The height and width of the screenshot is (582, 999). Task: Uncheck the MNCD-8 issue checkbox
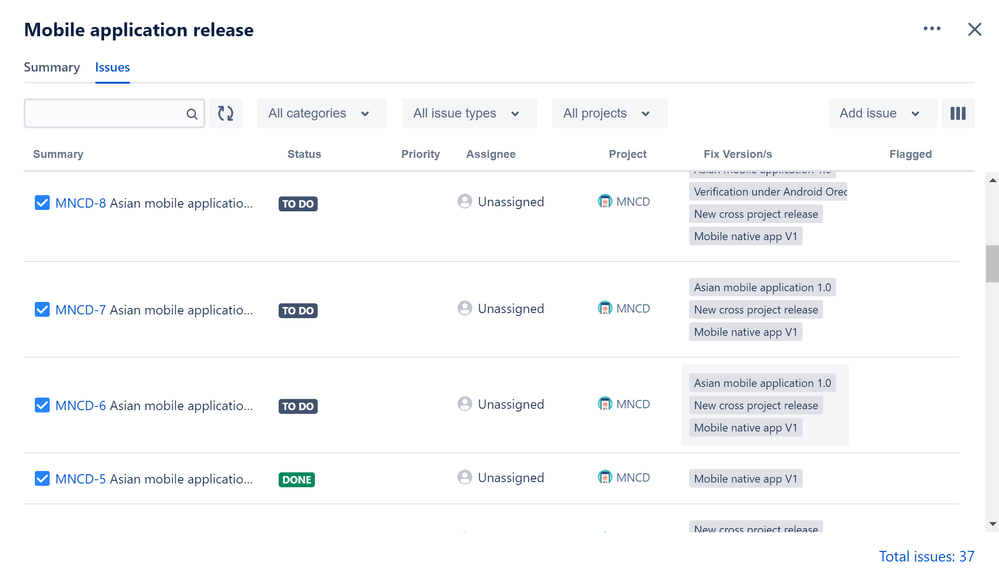pyautogui.click(x=42, y=203)
